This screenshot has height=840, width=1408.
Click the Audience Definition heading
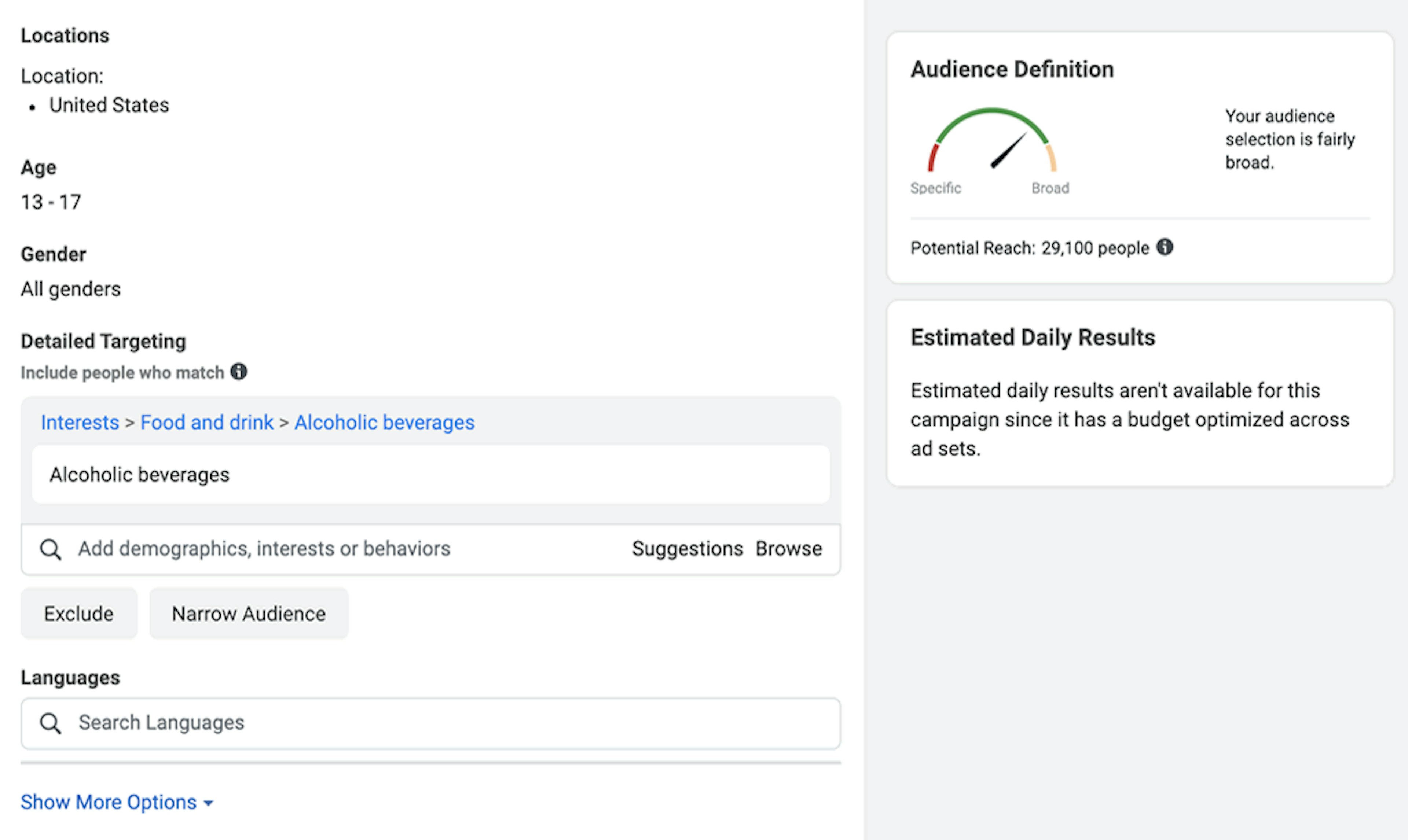(x=1012, y=69)
